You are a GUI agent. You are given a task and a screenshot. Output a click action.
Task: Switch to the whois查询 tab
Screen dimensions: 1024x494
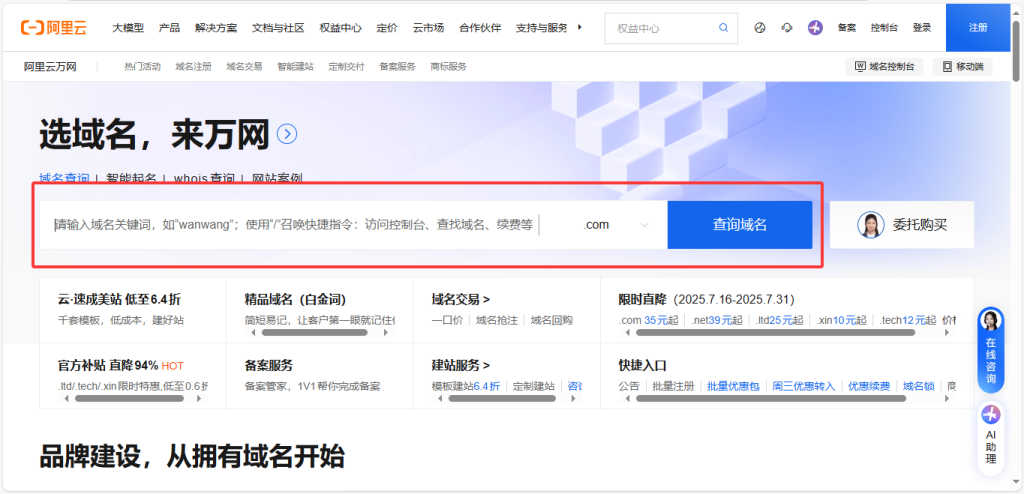[x=204, y=178]
